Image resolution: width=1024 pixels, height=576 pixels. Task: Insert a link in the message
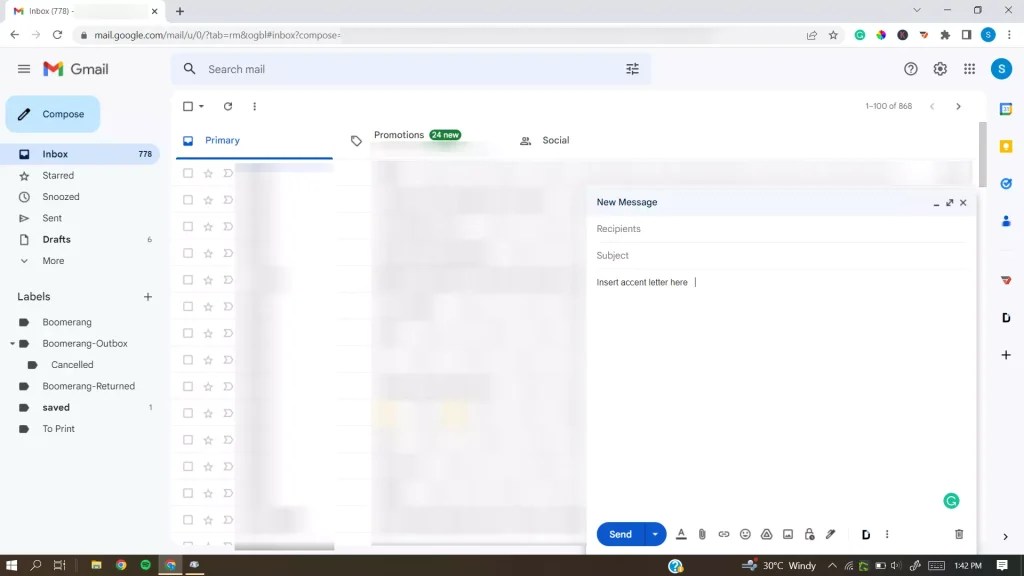(723, 534)
